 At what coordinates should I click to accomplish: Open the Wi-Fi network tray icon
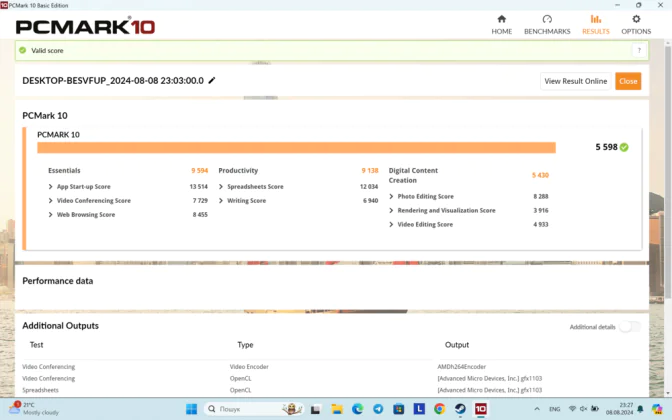(572, 409)
